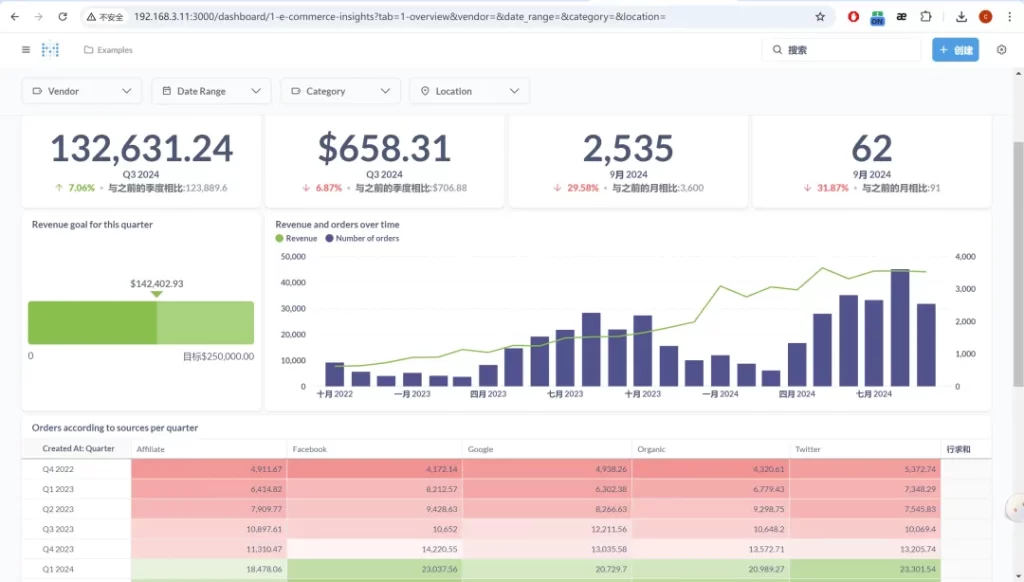Open the browser extensions puzzle icon
The height and width of the screenshot is (582, 1024).
point(926,17)
